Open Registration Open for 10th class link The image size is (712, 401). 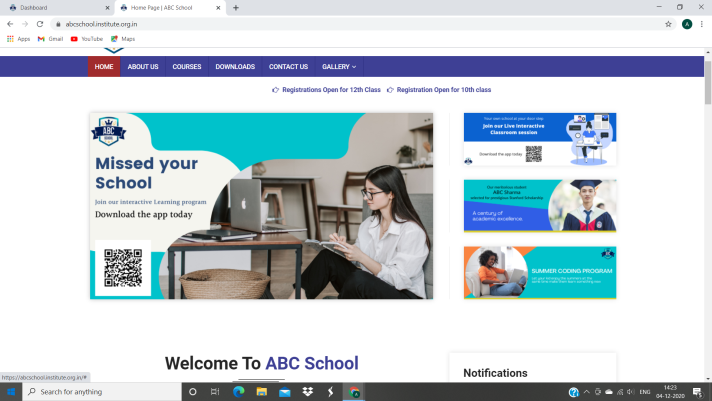[x=444, y=90]
